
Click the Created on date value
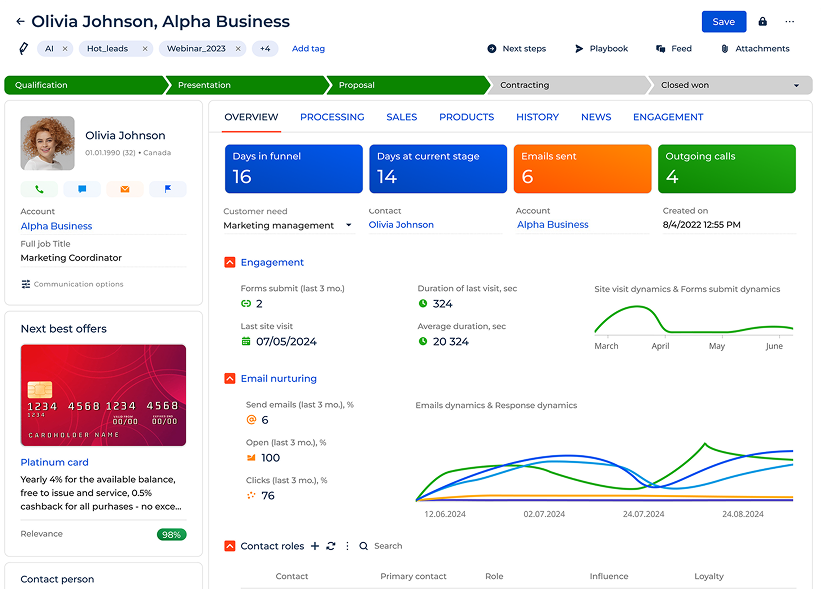click(702, 225)
